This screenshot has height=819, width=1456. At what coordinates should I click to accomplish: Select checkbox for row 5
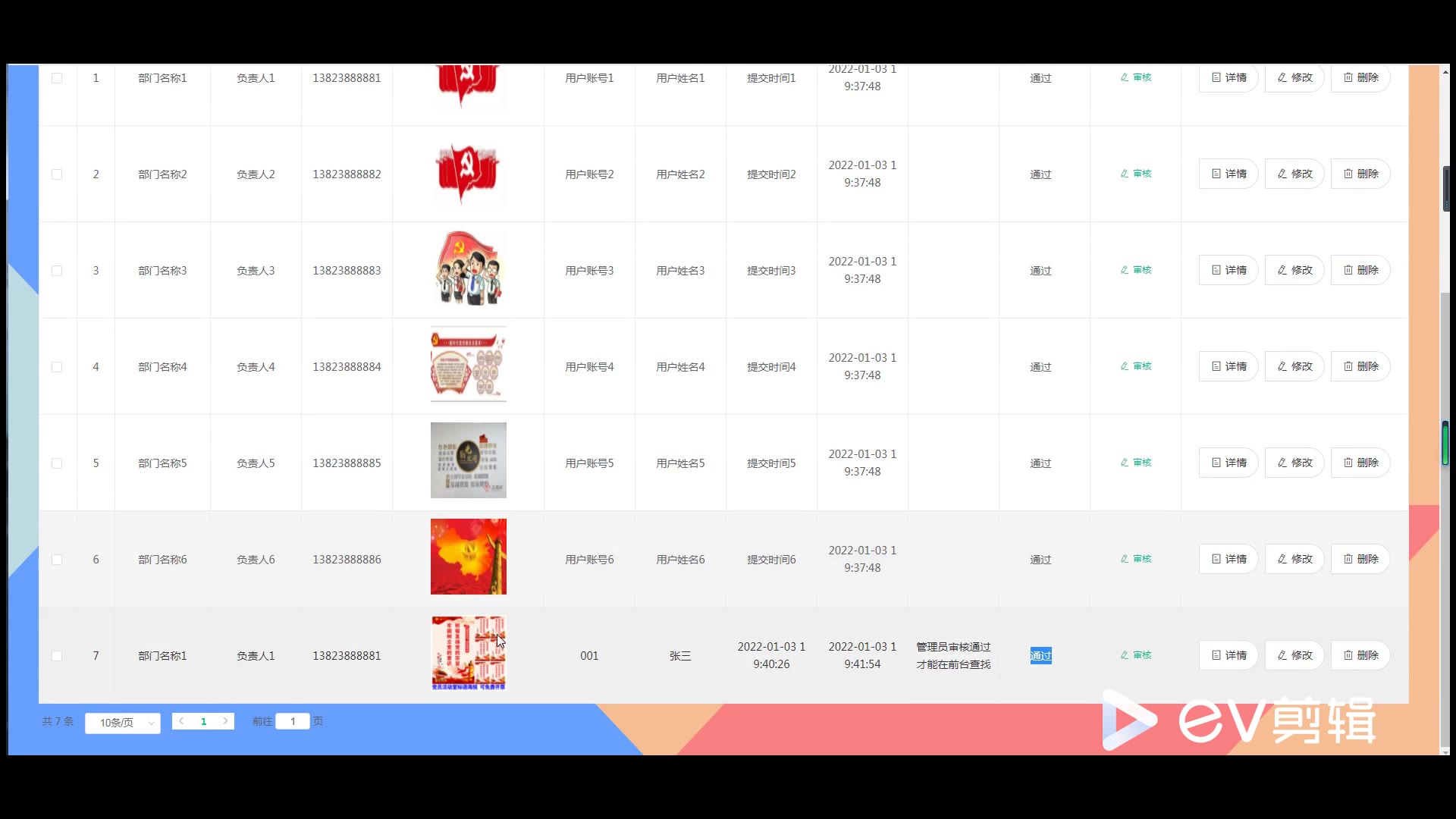57,463
